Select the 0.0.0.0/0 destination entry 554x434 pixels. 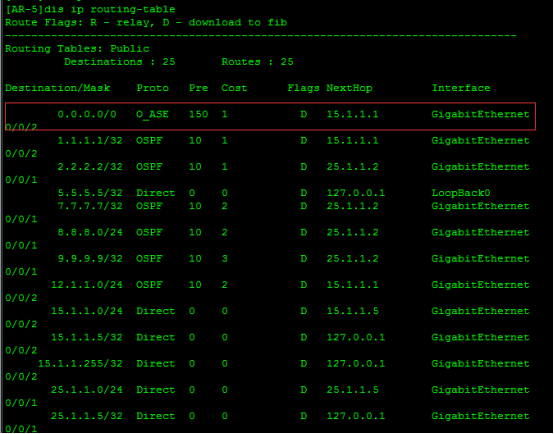[87, 115]
